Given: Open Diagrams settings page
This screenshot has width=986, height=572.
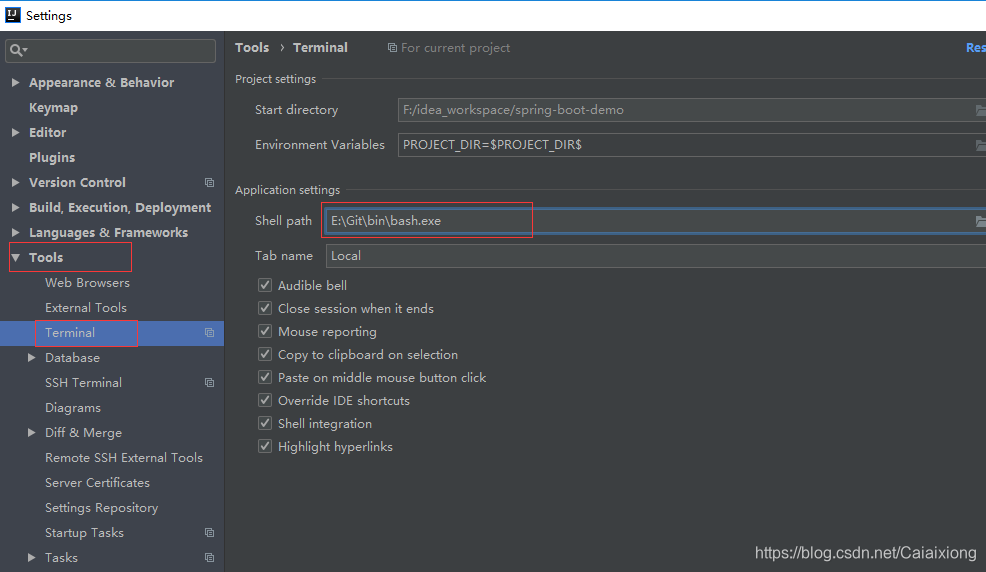Looking at the screenshot, I should tap(73, 407).
